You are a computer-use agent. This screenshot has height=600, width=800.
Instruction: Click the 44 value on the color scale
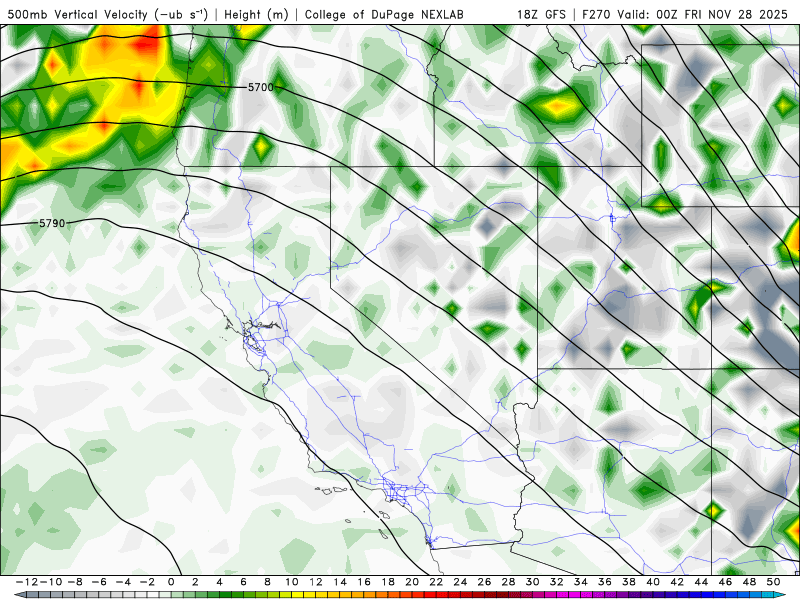pos(701,582)
